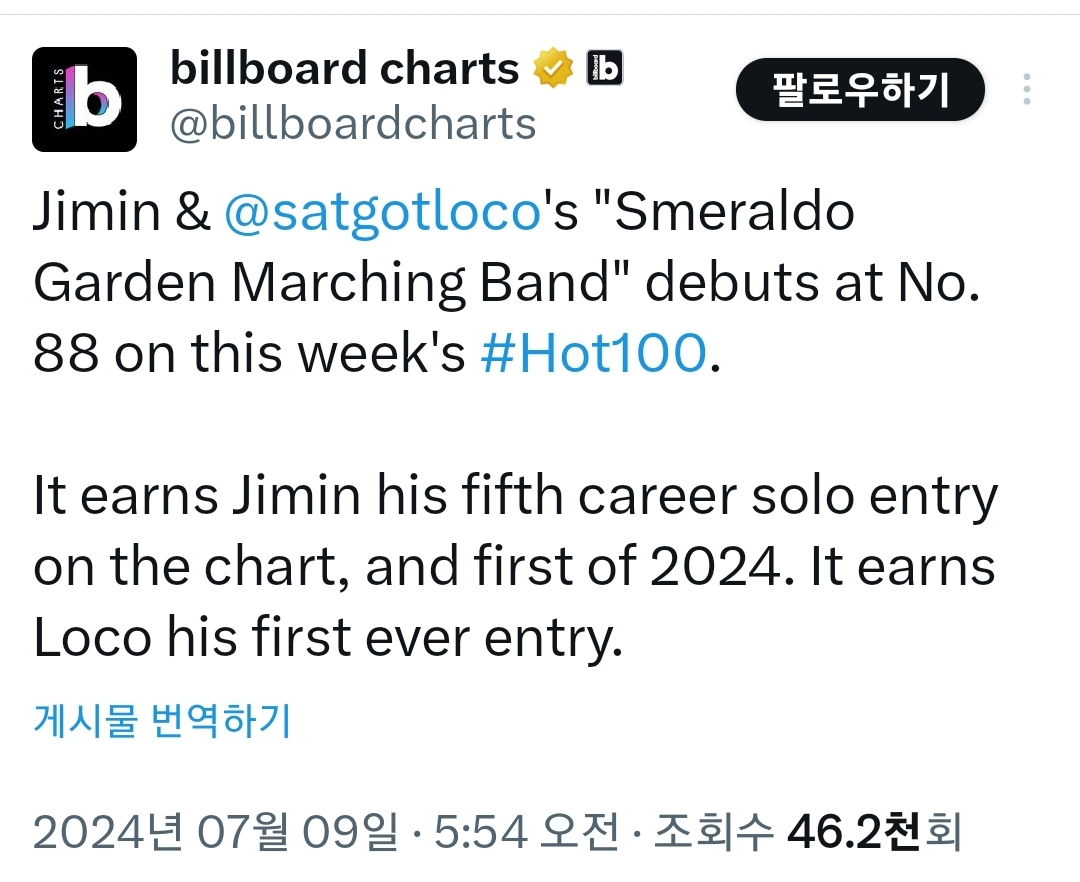The width and height of the screenshot is (1080, 882).
Task: Click the 'debuts at No.' text
Action: tap(813, 282)
